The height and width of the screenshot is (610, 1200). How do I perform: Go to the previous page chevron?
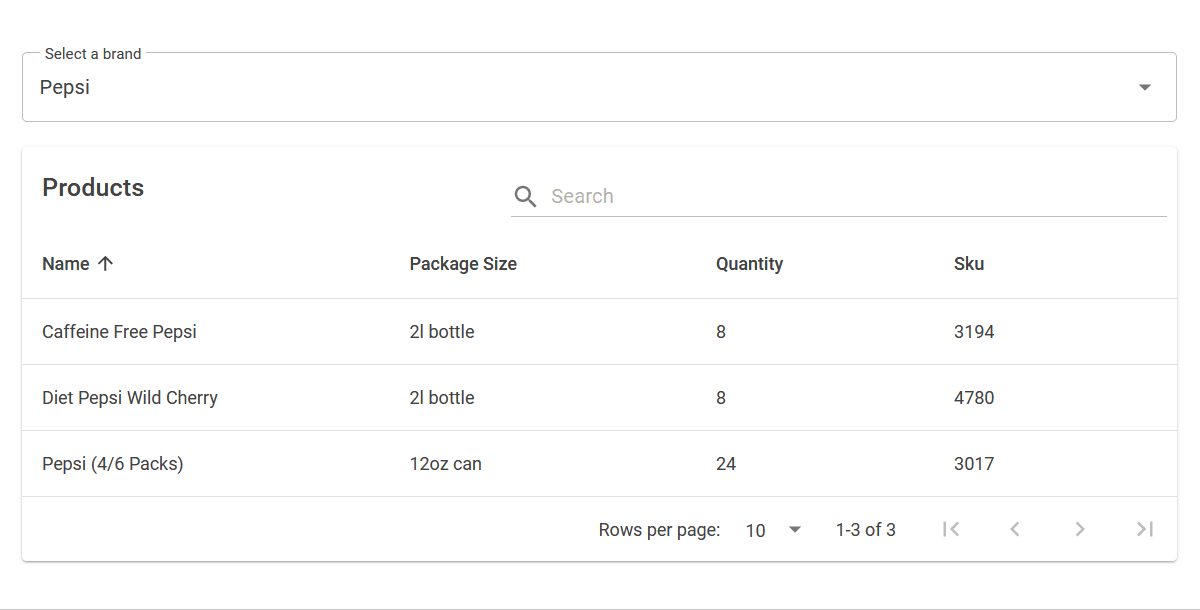[1015, 529]
